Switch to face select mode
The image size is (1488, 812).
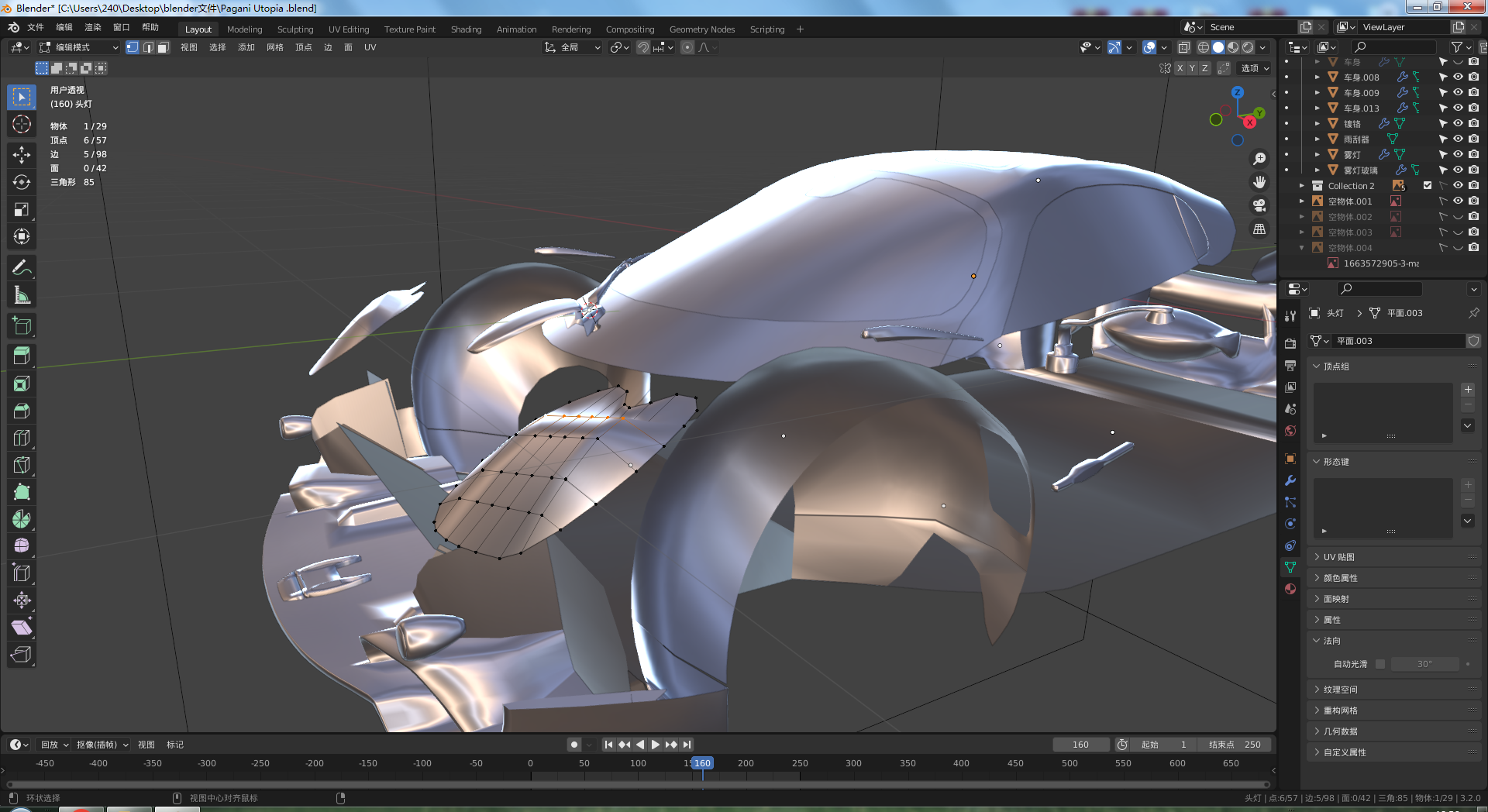[163, 47]
